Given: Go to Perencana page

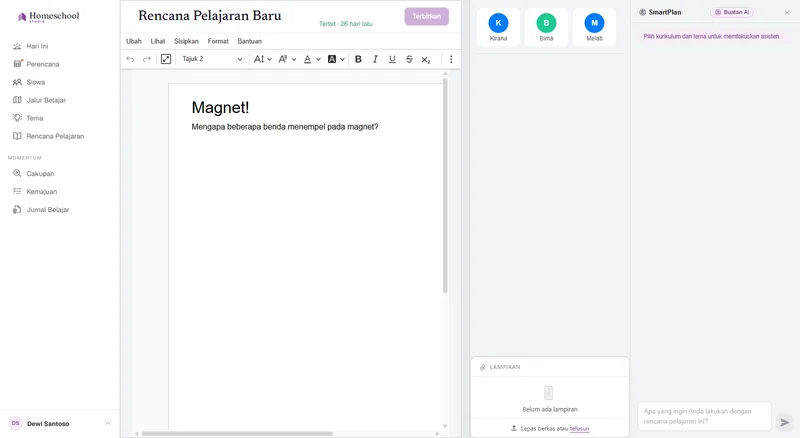Looking at the screenshot, I should coord(43,64).
